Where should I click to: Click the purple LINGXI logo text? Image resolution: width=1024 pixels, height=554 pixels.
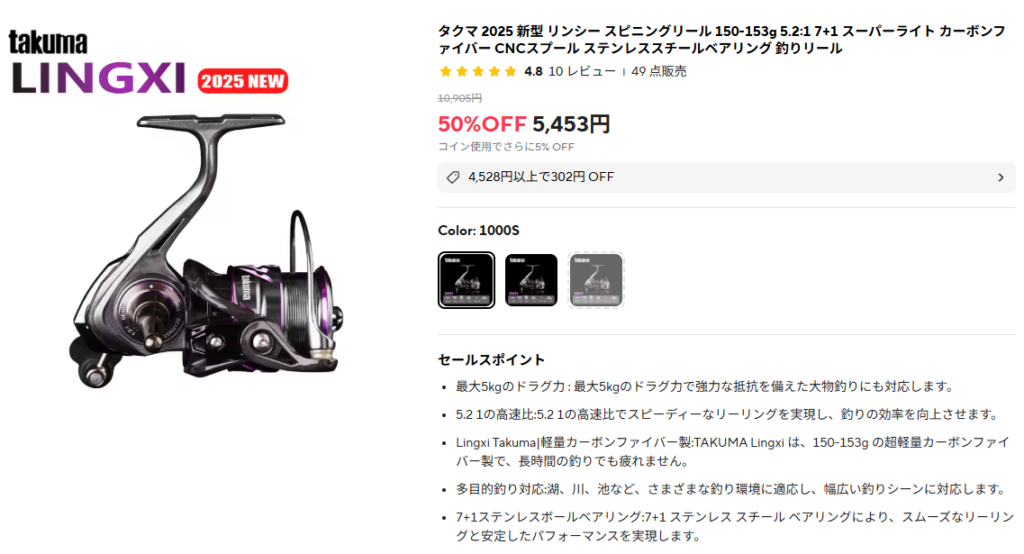tap(99, 78)
